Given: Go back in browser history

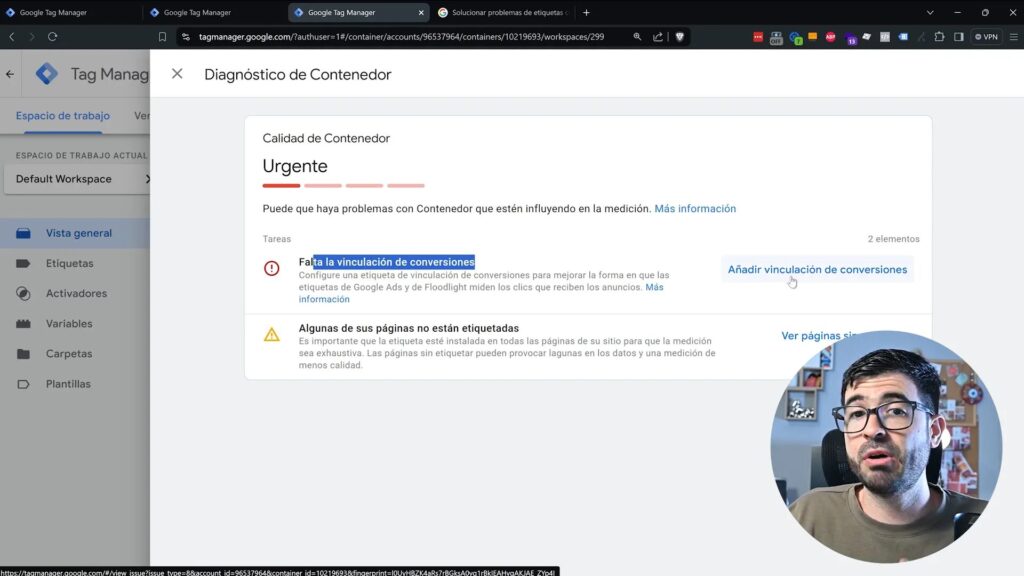Looking at the screenshot, I should (12, 37).
